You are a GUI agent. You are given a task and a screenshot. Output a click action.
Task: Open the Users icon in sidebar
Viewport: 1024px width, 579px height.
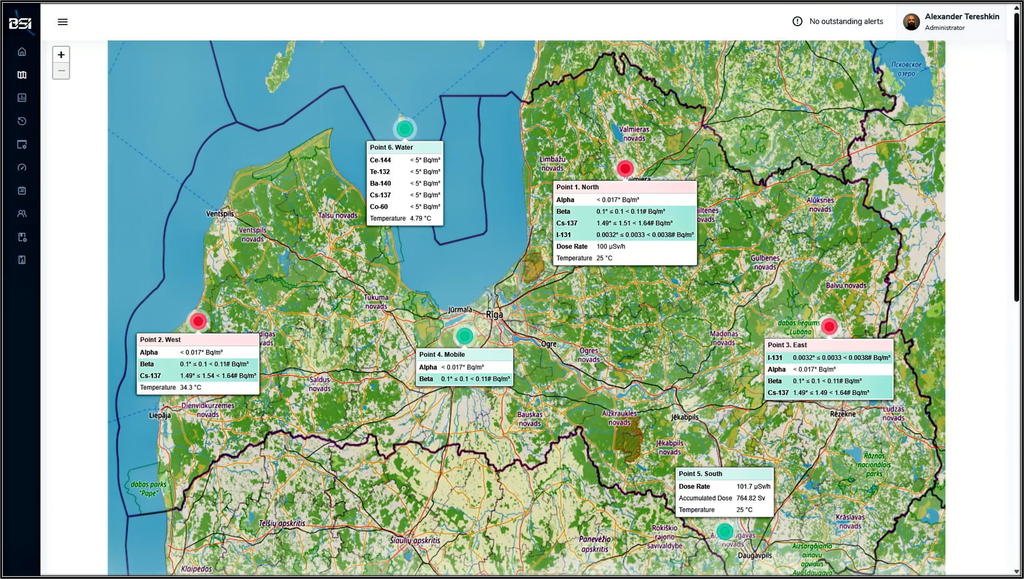[22, 213]
